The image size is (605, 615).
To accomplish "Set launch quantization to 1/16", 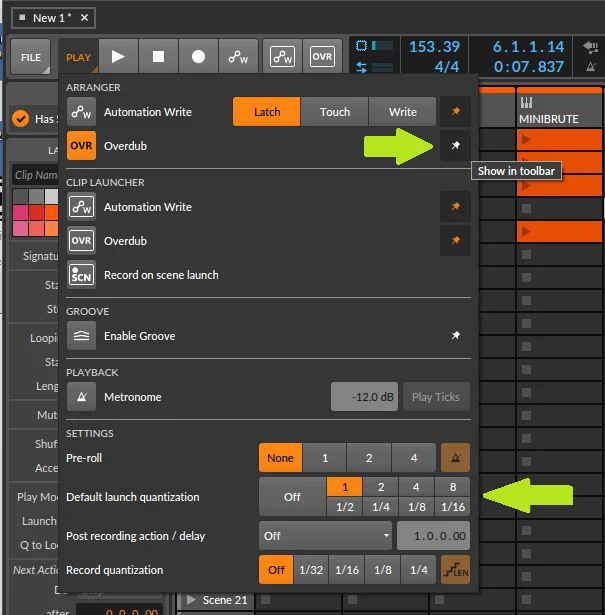I will (453, 507).
